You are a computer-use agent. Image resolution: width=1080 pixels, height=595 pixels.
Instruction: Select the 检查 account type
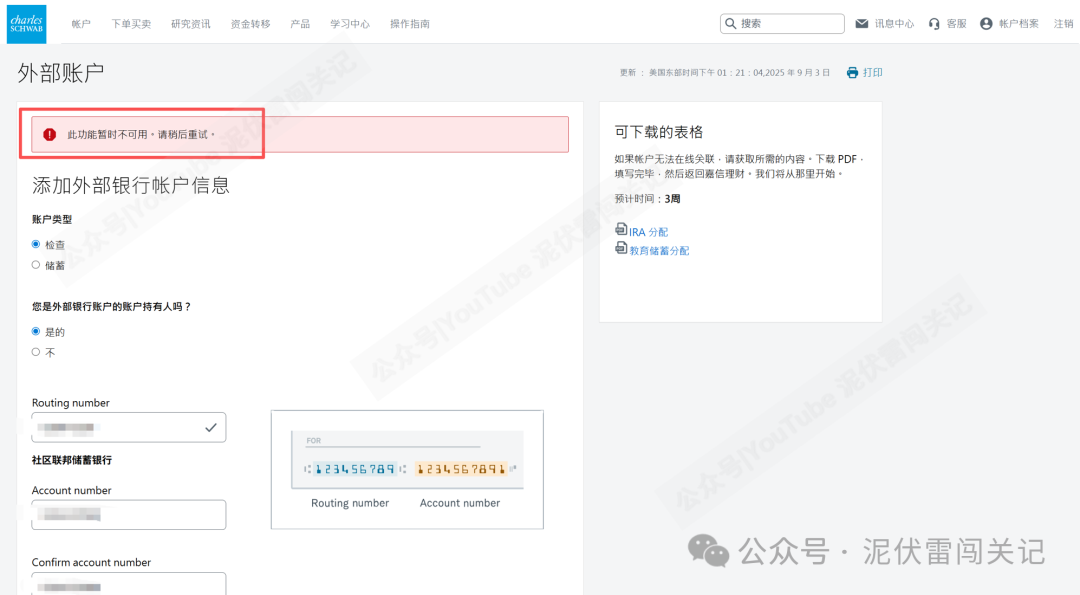point(34,243)
